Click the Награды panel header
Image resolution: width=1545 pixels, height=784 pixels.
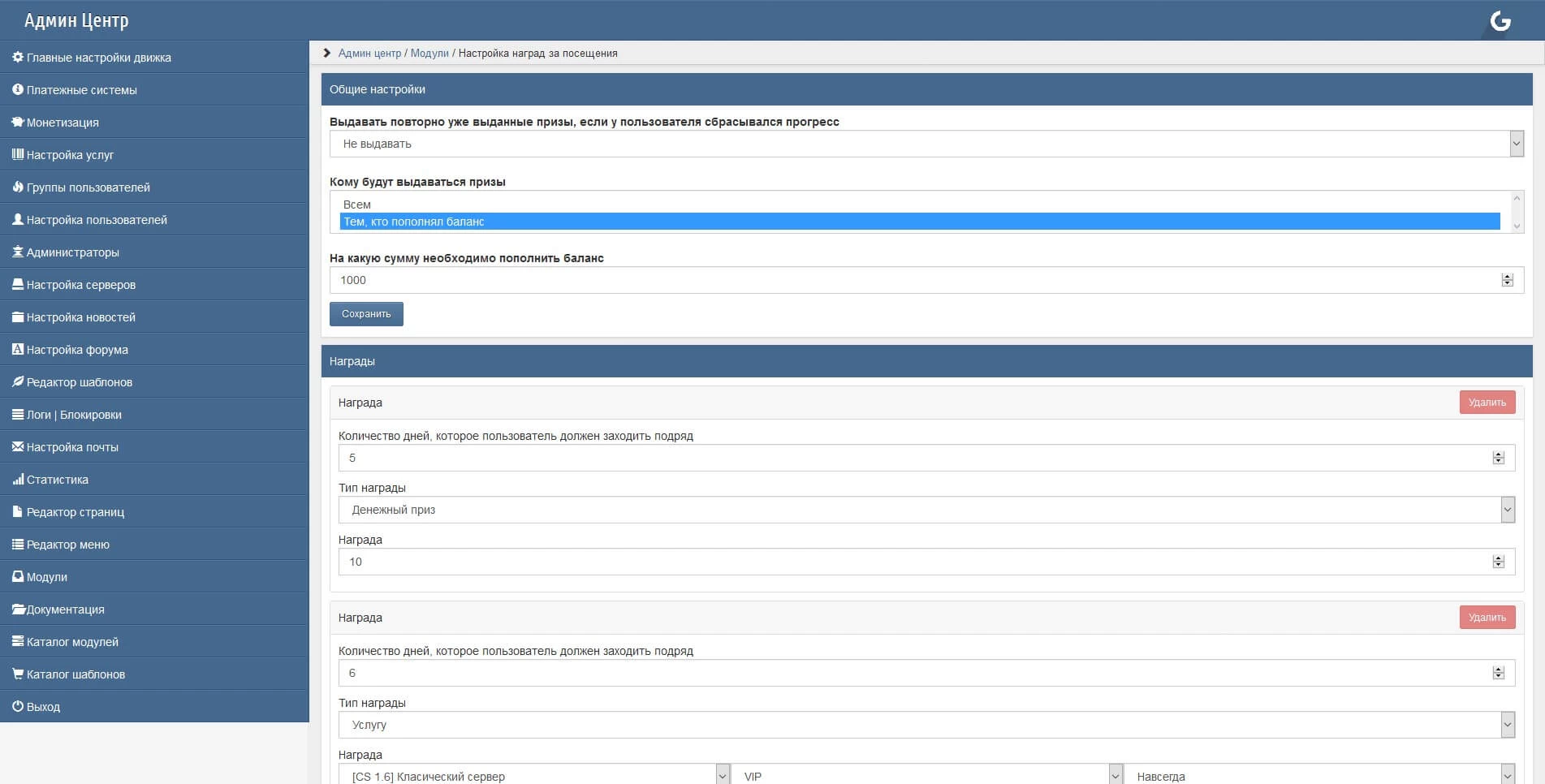coord(926,361)
